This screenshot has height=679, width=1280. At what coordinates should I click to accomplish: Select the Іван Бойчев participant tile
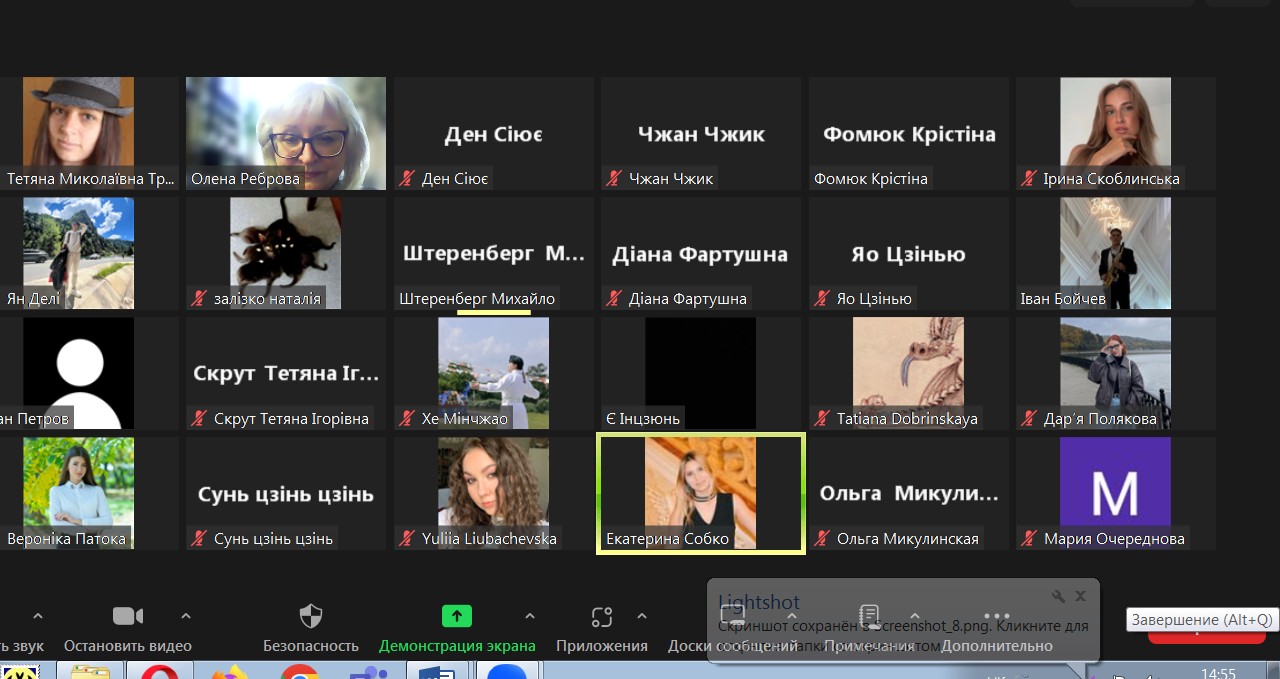click(1115, 253)
